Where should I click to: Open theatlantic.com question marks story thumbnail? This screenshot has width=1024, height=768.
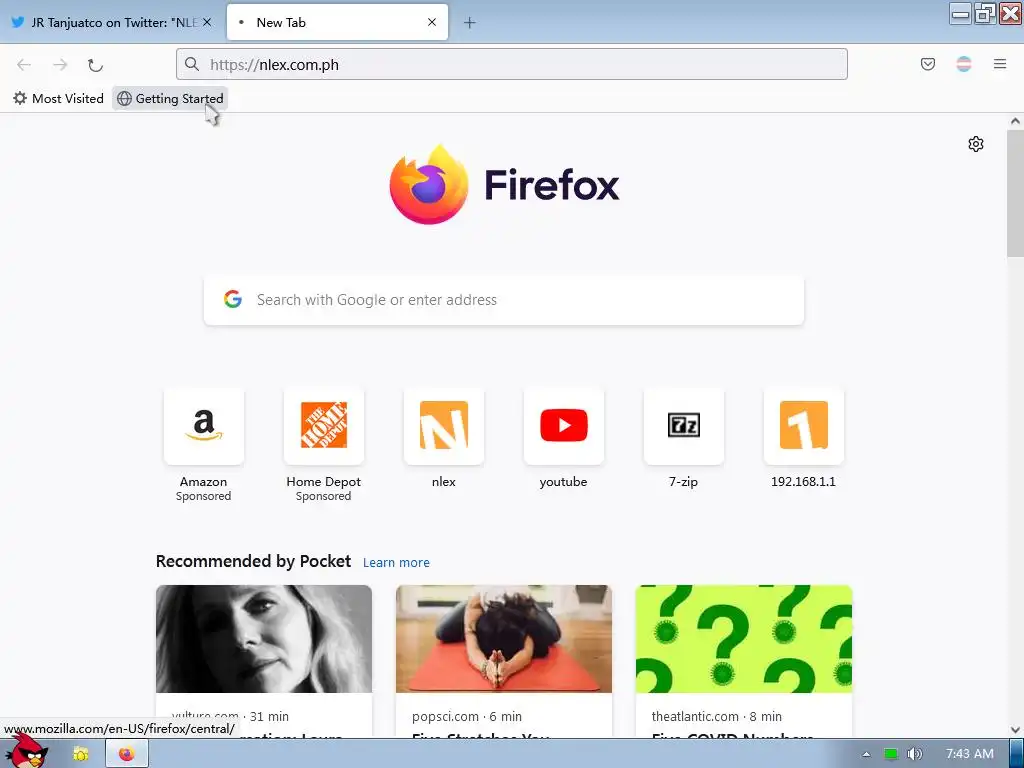click(x=744, y=639)
